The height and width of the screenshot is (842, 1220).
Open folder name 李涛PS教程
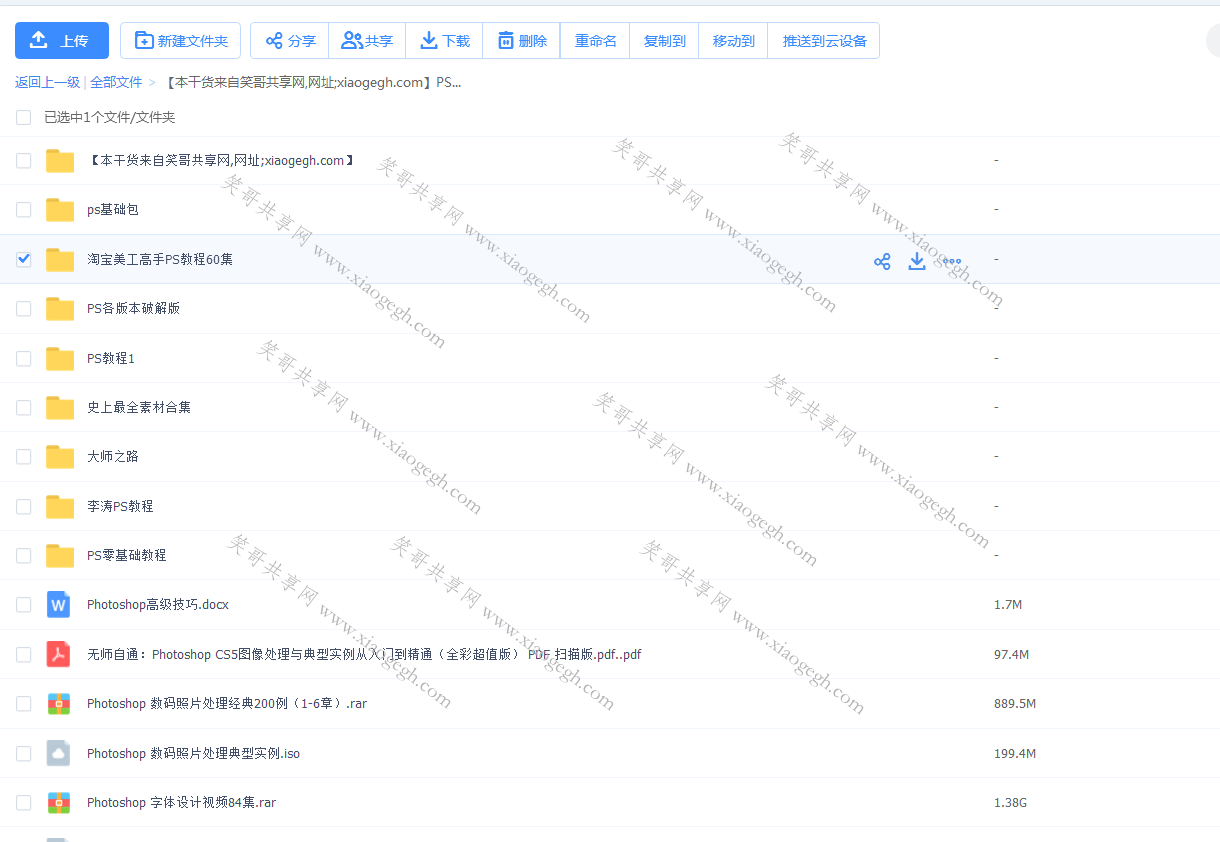pos(120,506)
